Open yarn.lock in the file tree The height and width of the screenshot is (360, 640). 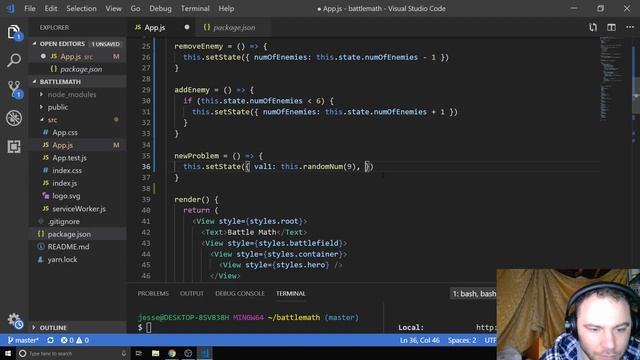(x=78, y=259)
